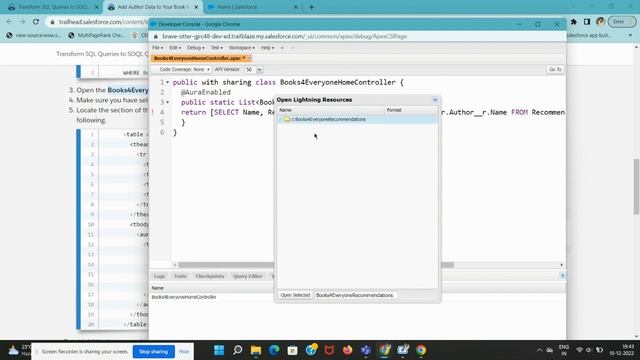Image resolution: width=640 pixels, height=360 pixels.
Task: Click the Books4EveryoneRecommendations text field
Action: point(355,295)
